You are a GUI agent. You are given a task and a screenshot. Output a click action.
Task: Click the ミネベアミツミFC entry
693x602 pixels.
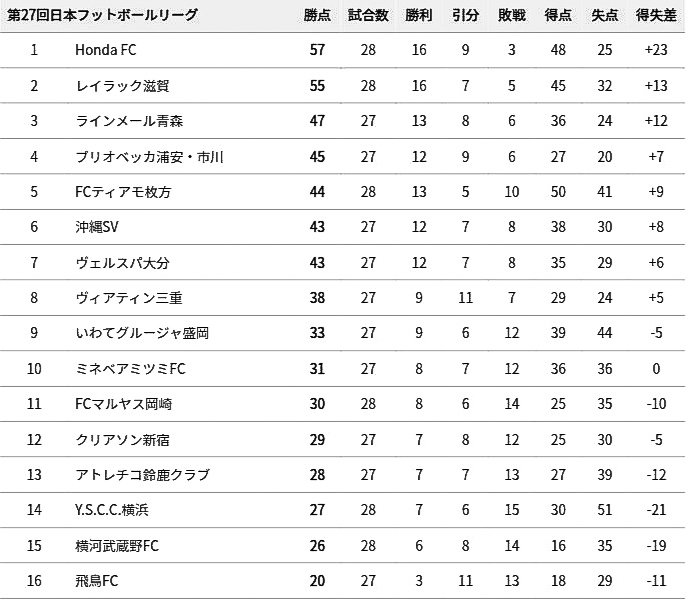pos(131,369)
